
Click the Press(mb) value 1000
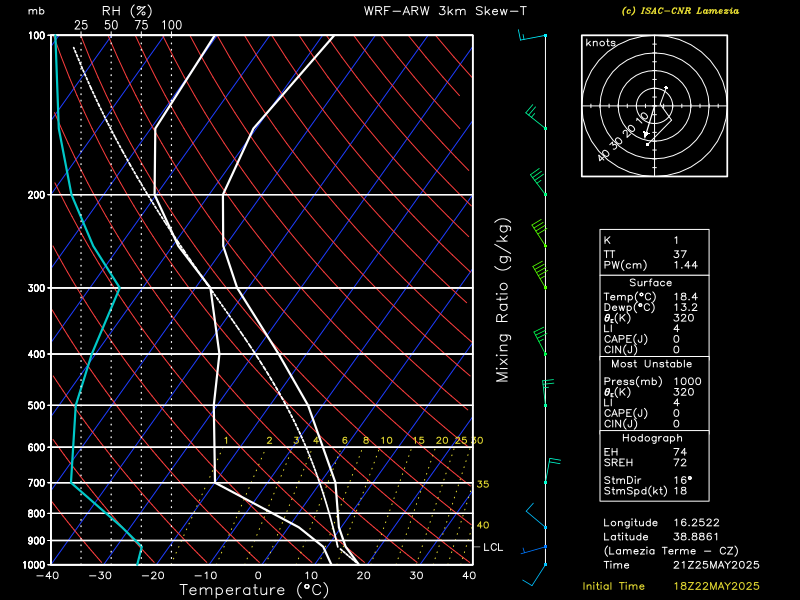point(687,381)
